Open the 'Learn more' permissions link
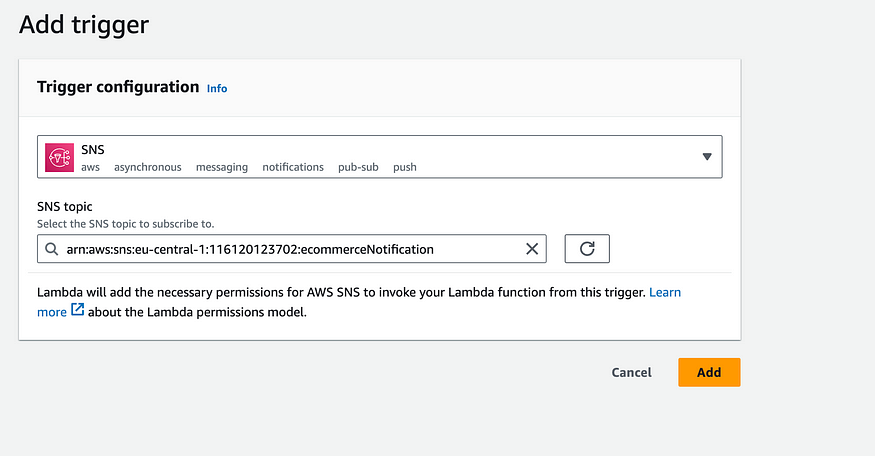Image resolution: width=875 pixels, height=456 pixels. tap(665, 292)
